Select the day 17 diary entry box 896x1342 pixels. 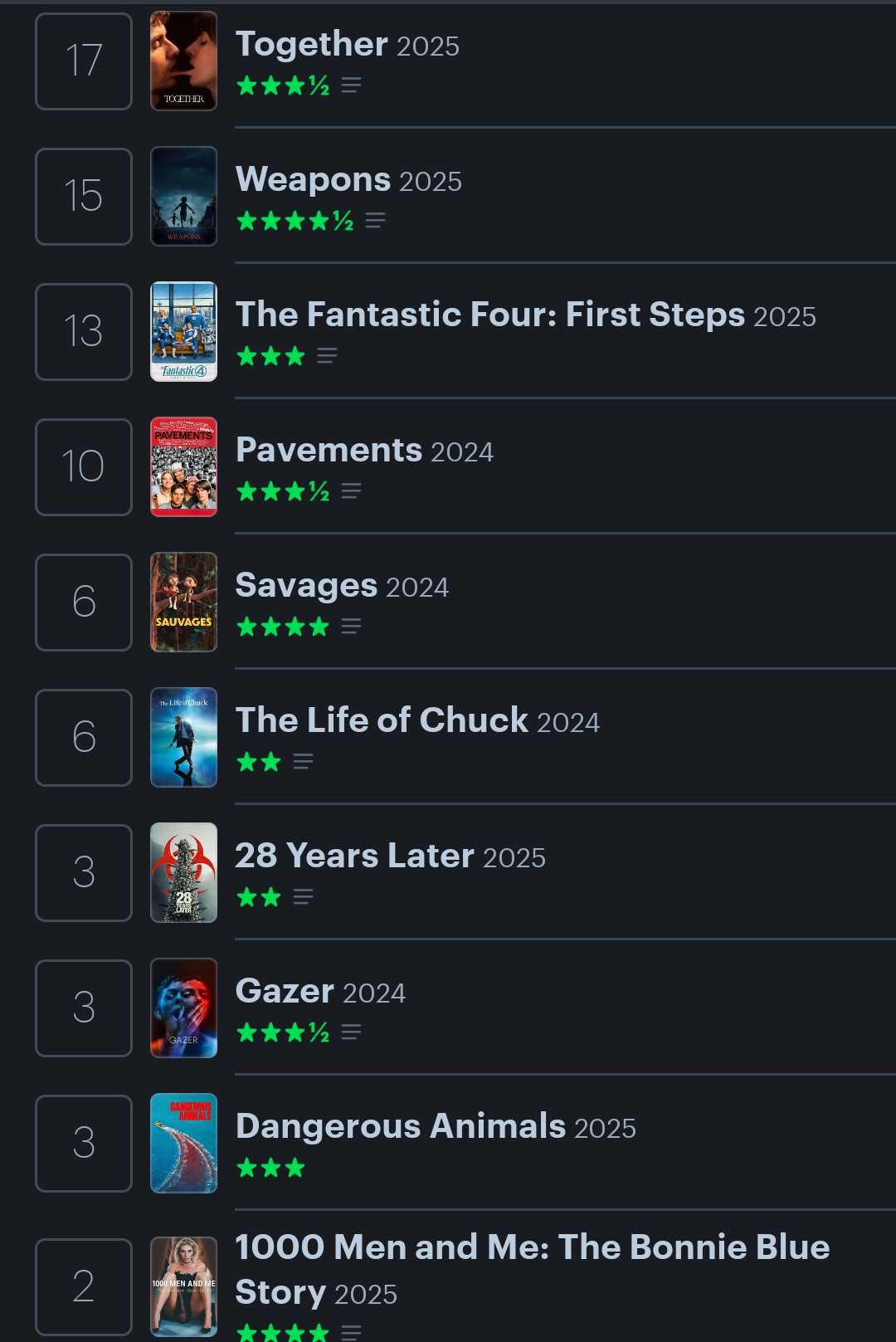[84, 61]
